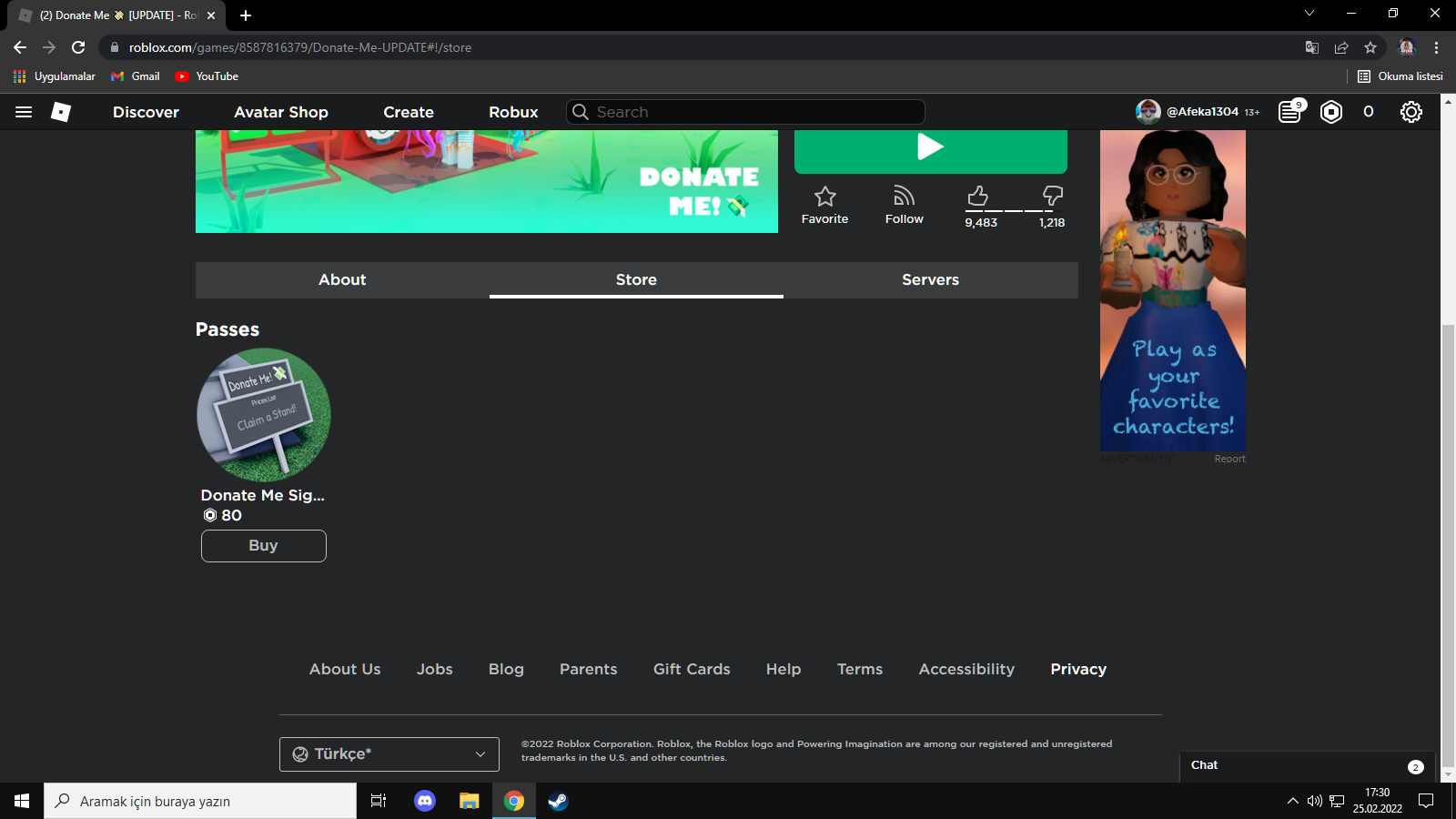The image size is (1456, 819).
Task: Expand the Chat panel
Action: pyautogui.click(x=1307, y=766)
